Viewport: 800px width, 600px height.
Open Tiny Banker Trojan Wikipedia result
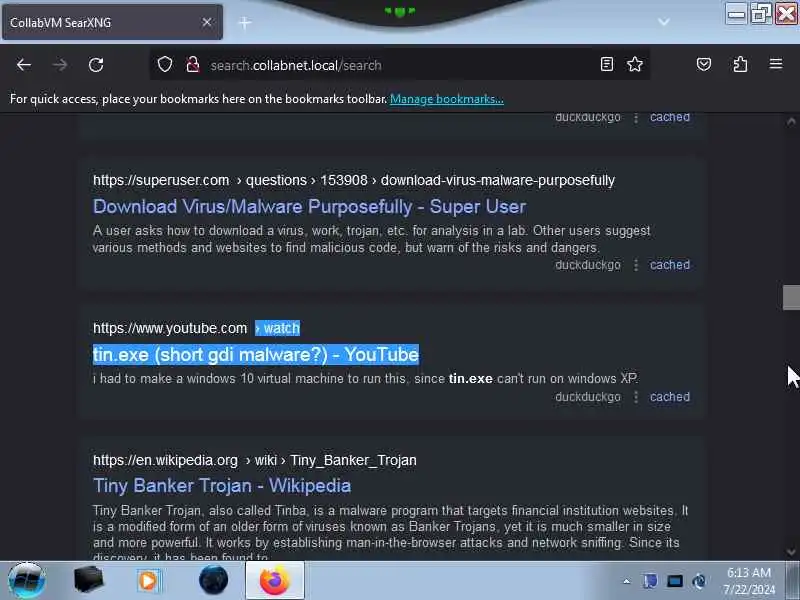click(x=221, y=486)
